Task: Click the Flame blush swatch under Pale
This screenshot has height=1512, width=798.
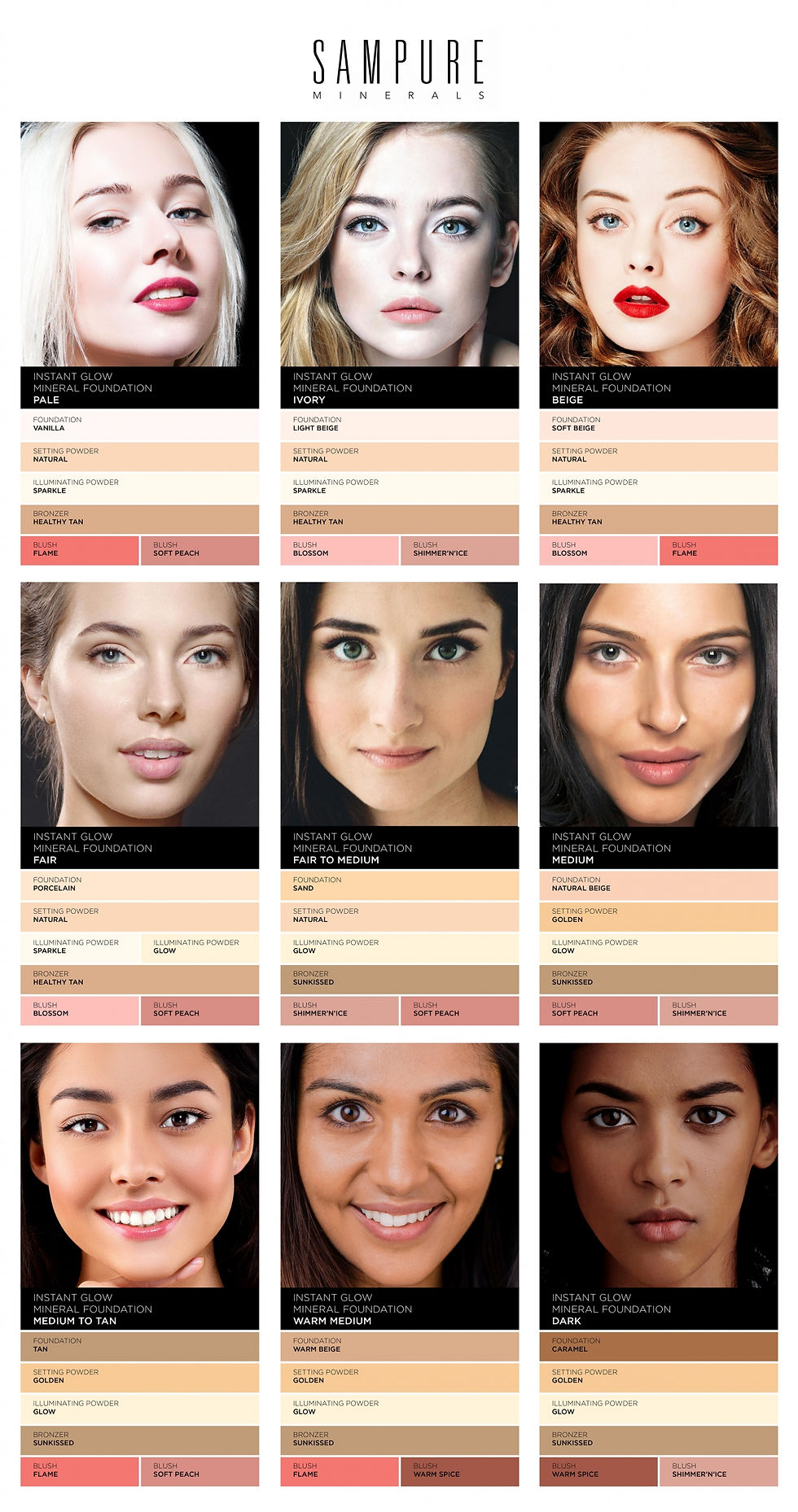Action: click(x=79, y=550)
